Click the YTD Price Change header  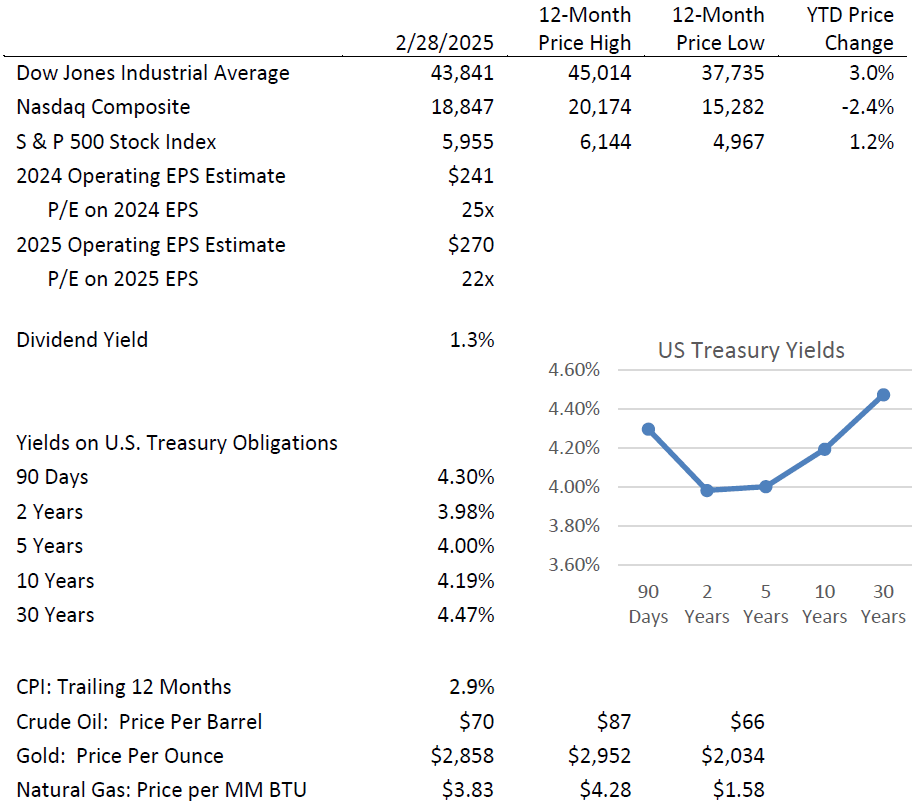[850, 29]
